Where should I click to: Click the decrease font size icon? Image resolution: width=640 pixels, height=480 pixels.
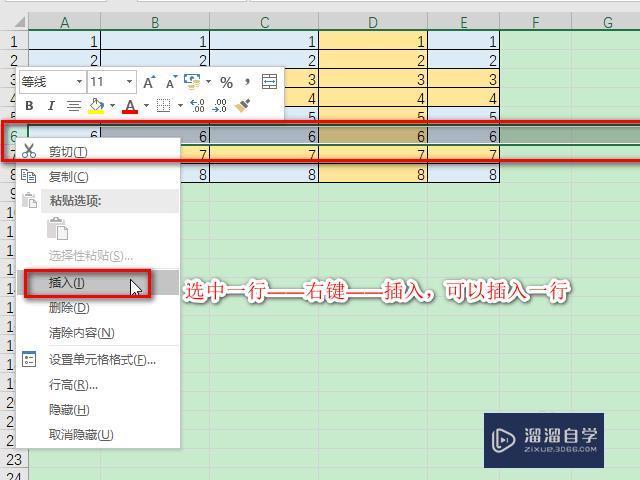[x=171, y=82]
